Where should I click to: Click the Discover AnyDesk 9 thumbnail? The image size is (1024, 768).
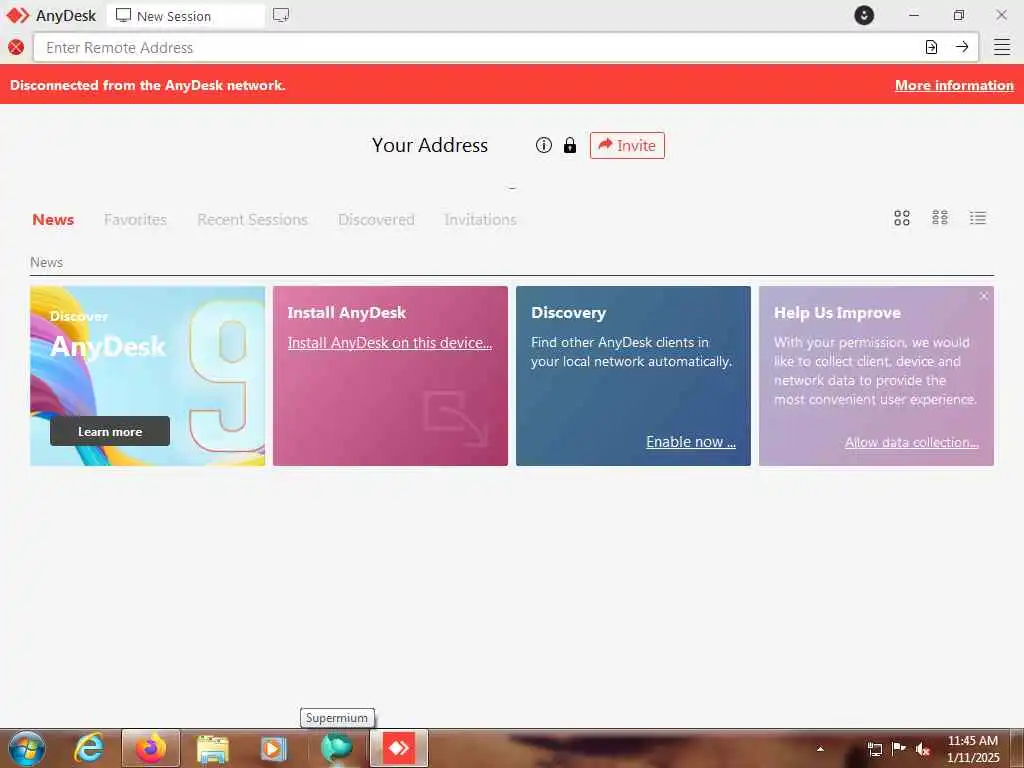tap(148, 376)
